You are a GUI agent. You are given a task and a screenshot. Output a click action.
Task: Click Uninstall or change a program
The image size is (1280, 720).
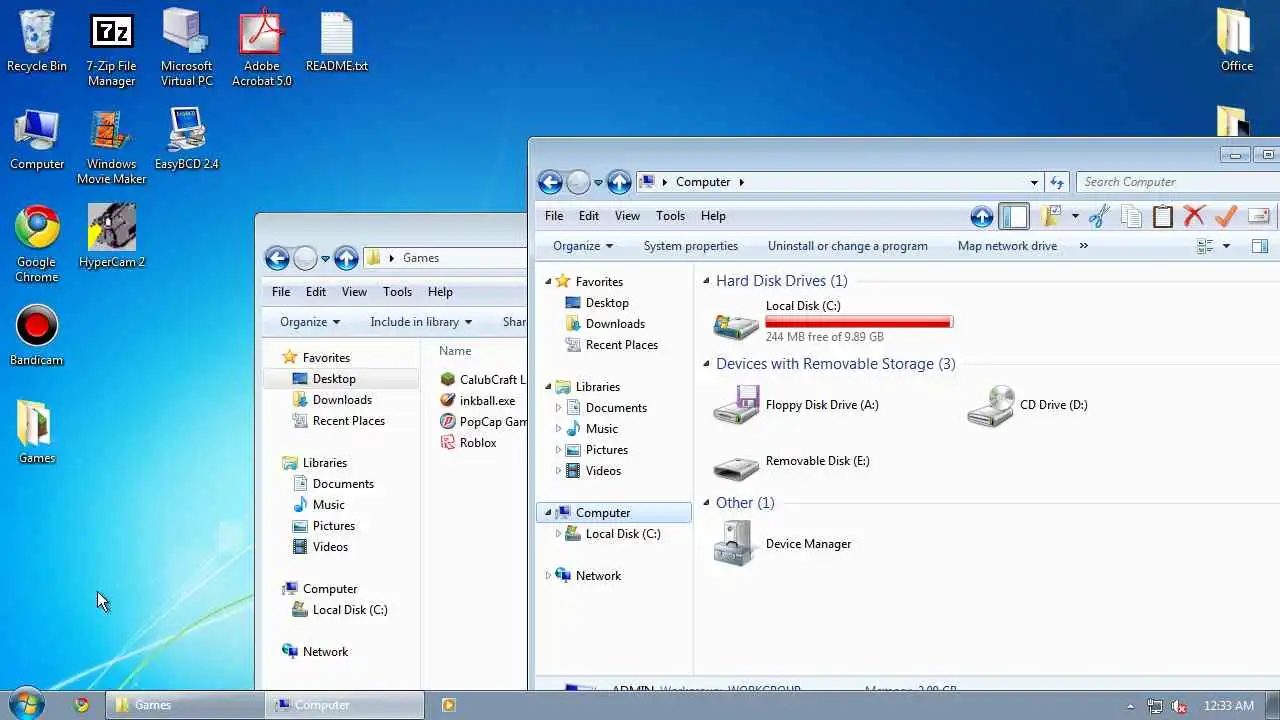[x=848, y=246]
